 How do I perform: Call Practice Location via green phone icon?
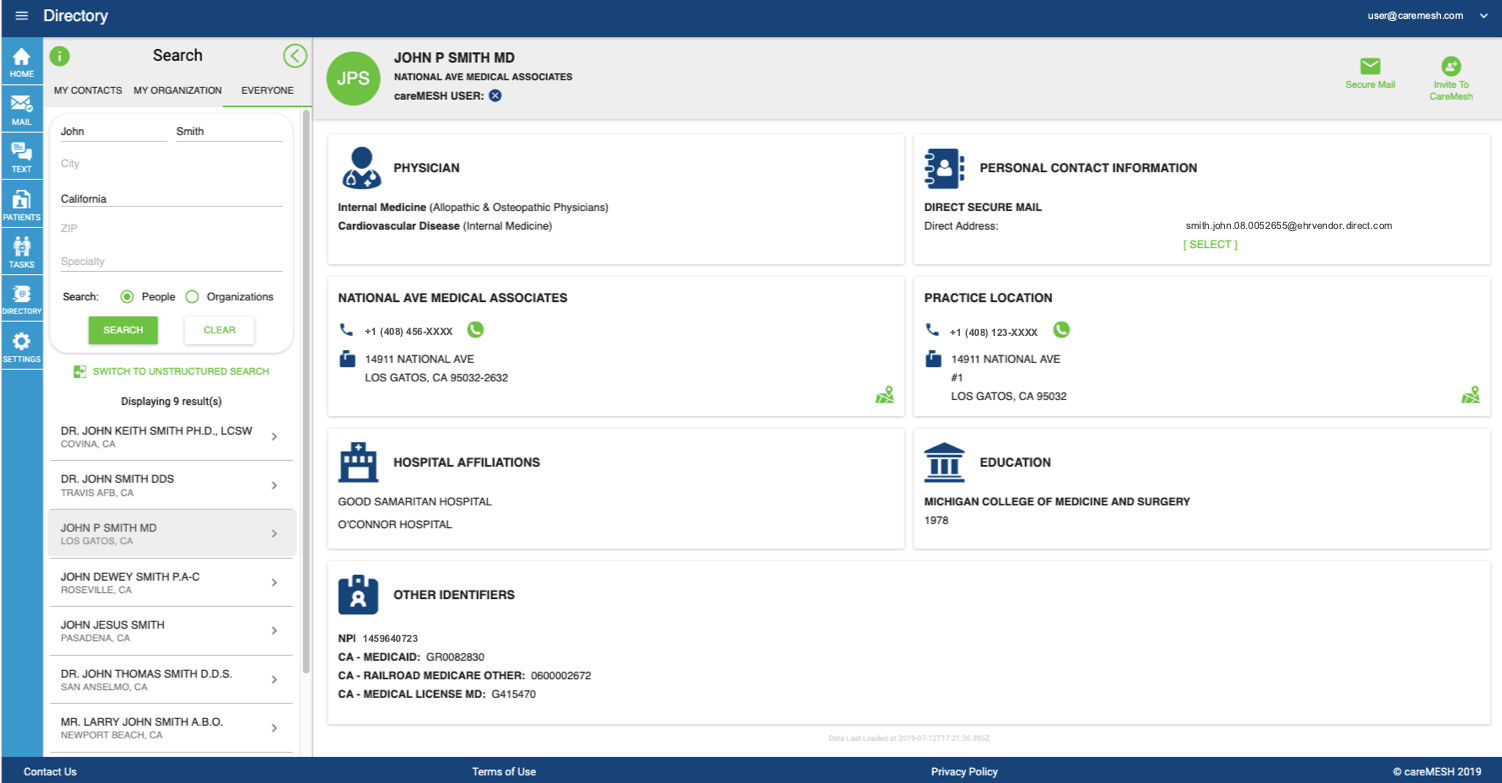click(x=1061, y=330)
